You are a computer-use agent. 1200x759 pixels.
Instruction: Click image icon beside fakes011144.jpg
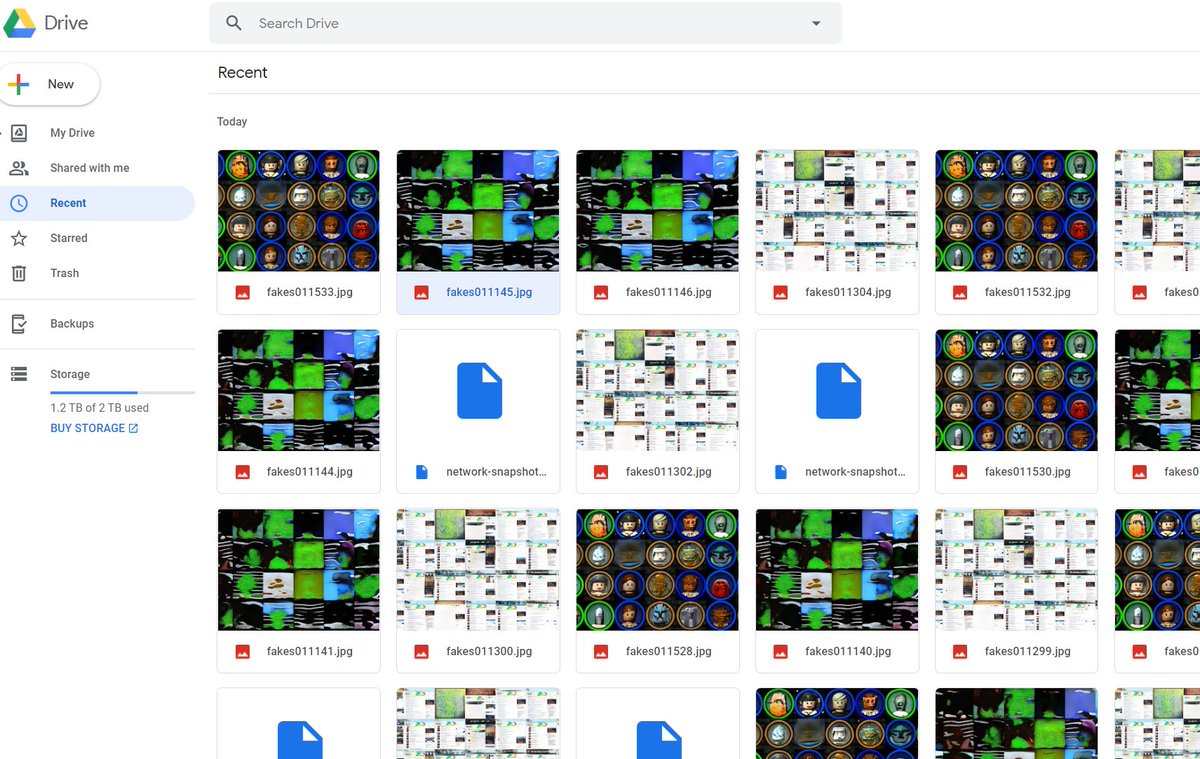242,472
